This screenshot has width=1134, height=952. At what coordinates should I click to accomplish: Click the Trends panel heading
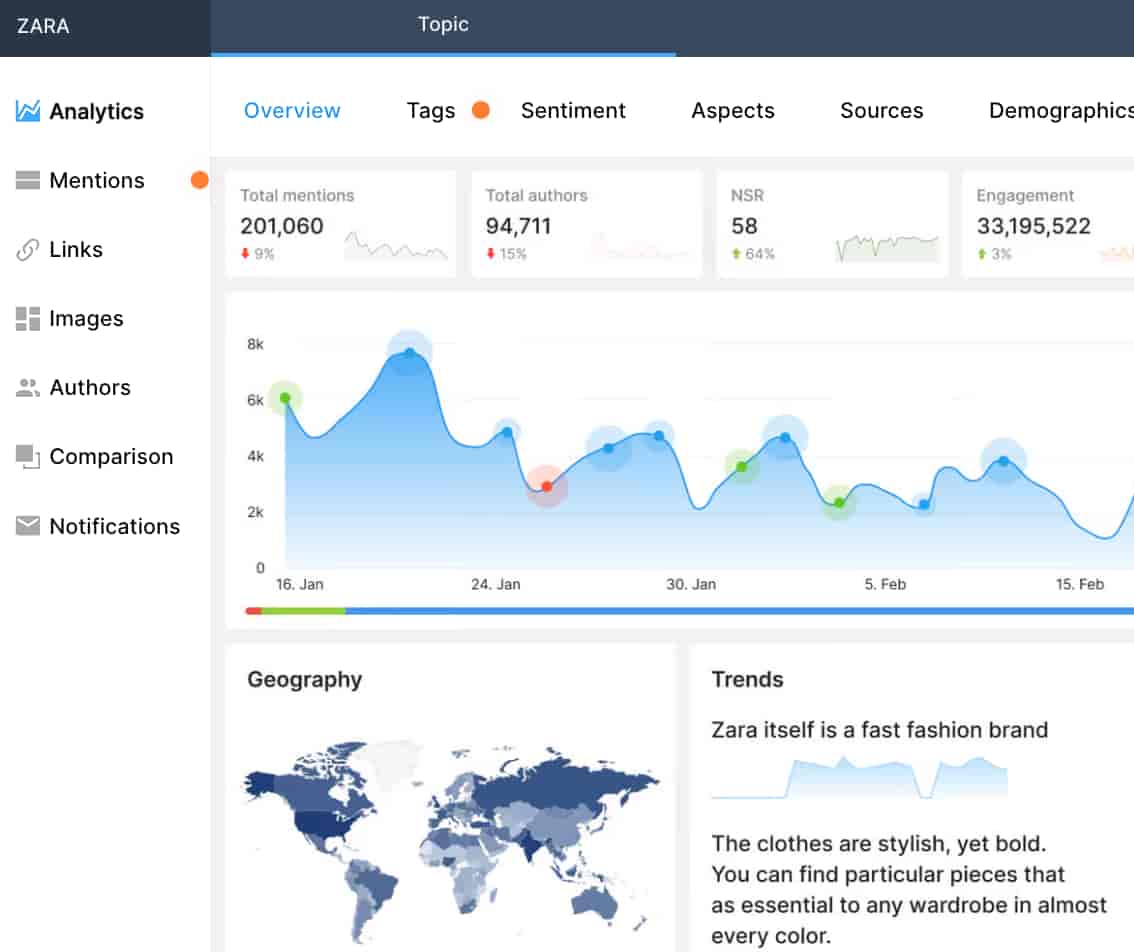[x=747, y=679]
